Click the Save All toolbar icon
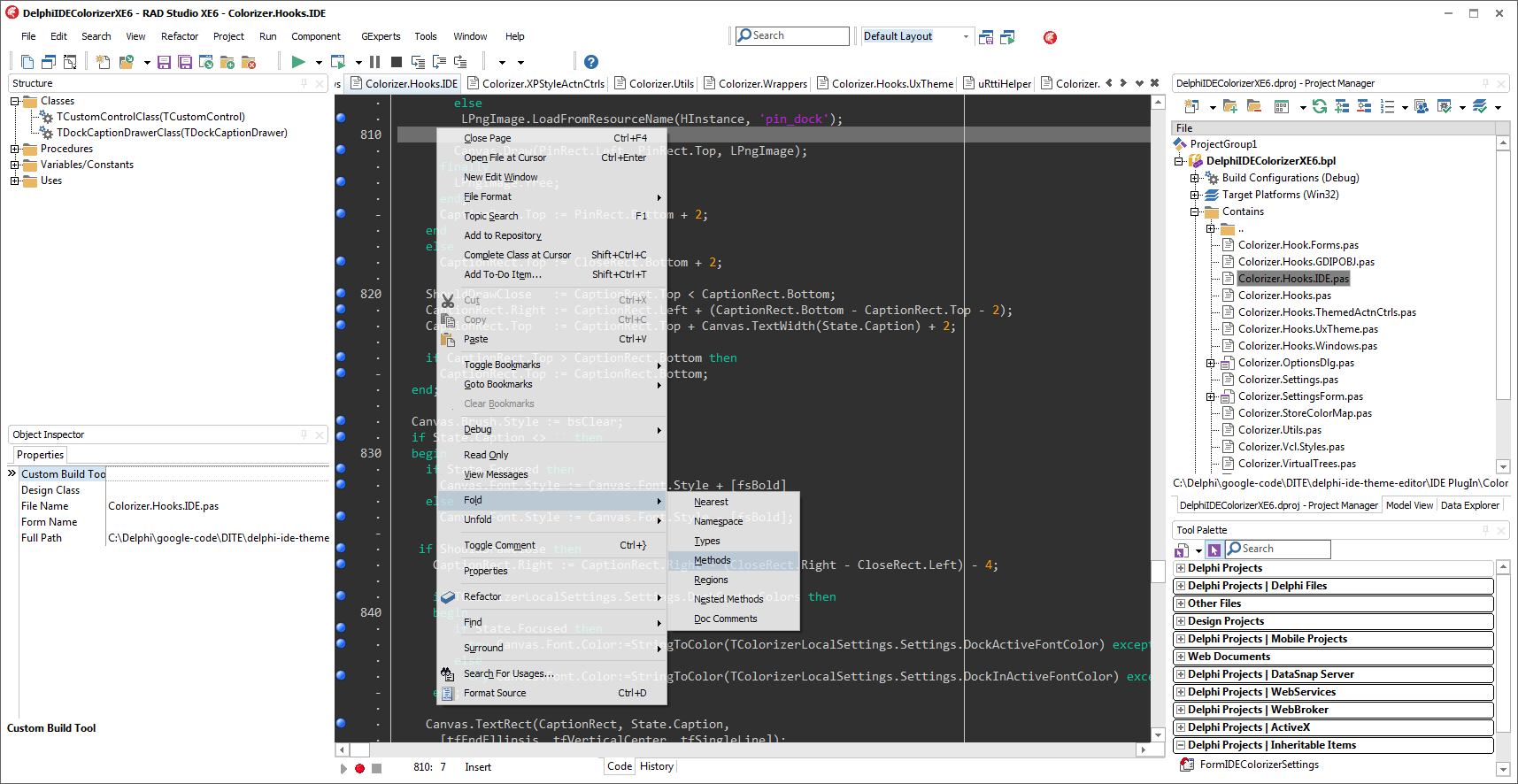The image size is (1518, 784). (185, 62)
